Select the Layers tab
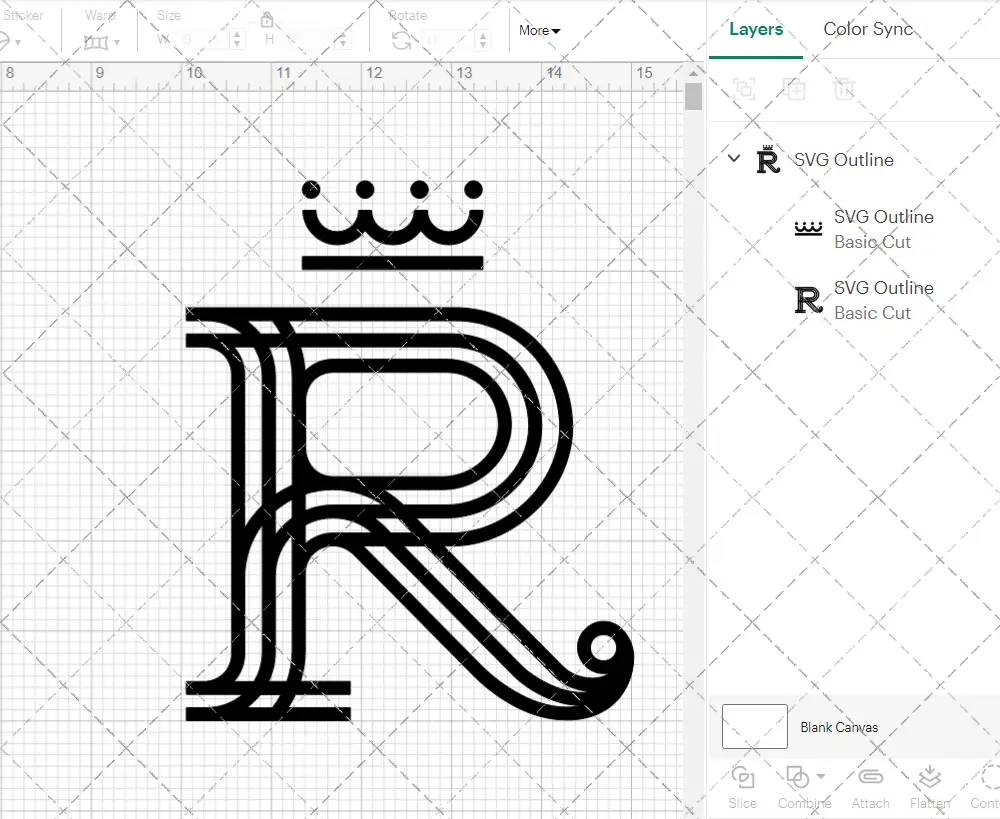This screenshot has height=819, width=1000. (x=755, y=29)
